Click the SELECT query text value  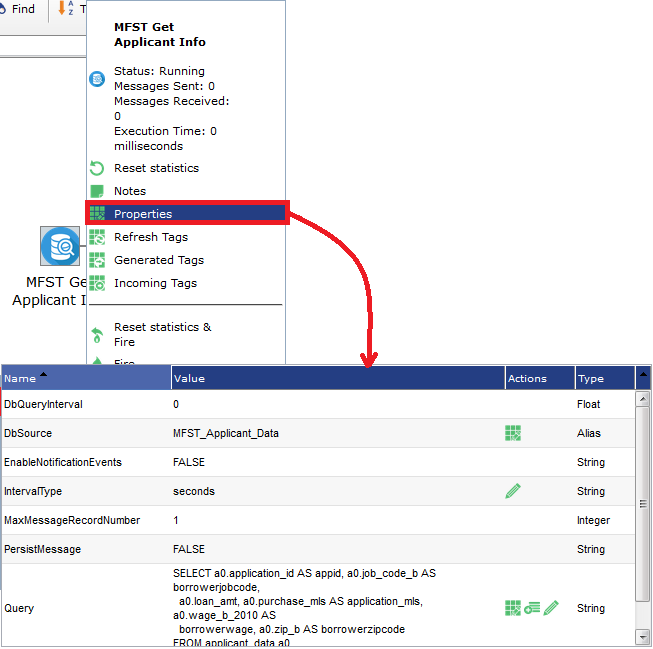click(304, 608)
